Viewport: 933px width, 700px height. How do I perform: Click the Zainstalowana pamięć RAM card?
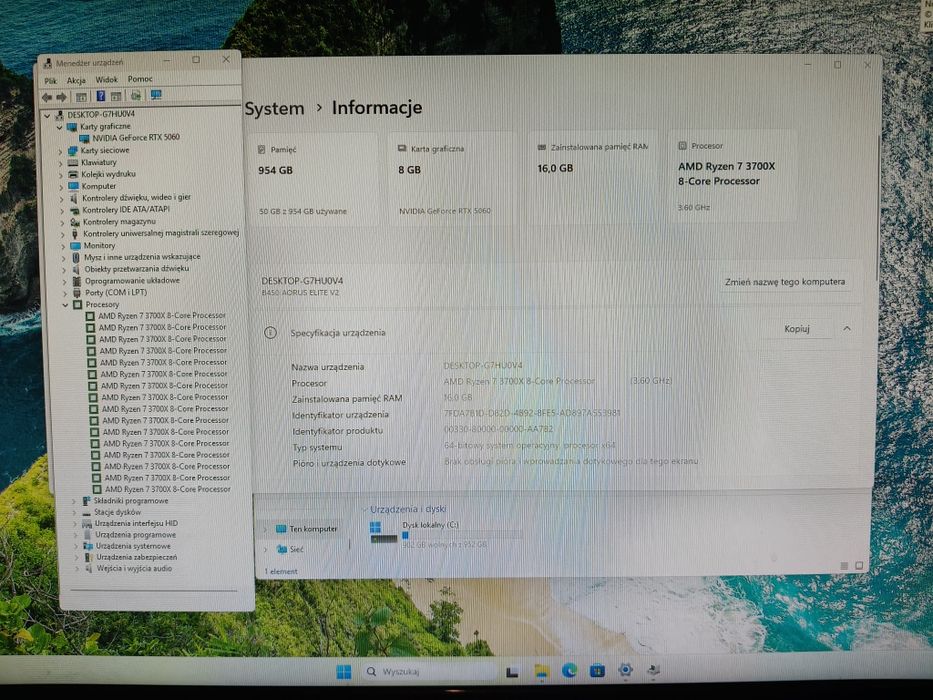tap(591, 177)
